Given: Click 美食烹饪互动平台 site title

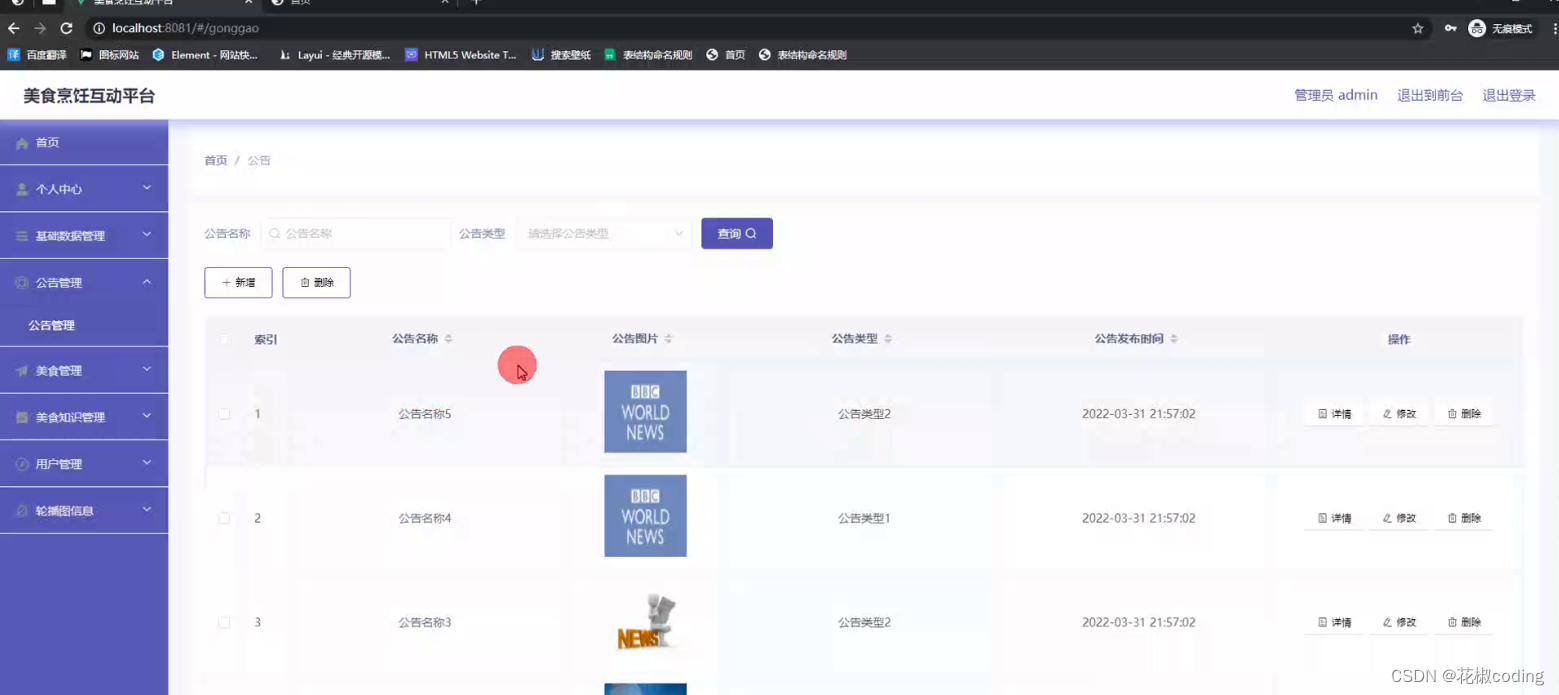Looking at the screenshot, I should click(x=89, y=96).
